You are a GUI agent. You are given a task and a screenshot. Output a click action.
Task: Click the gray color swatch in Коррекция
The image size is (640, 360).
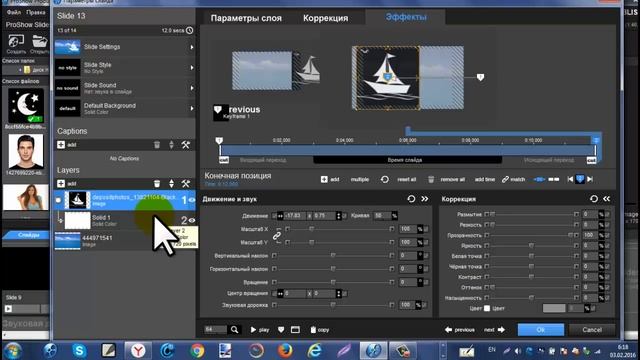pos(554,308)
